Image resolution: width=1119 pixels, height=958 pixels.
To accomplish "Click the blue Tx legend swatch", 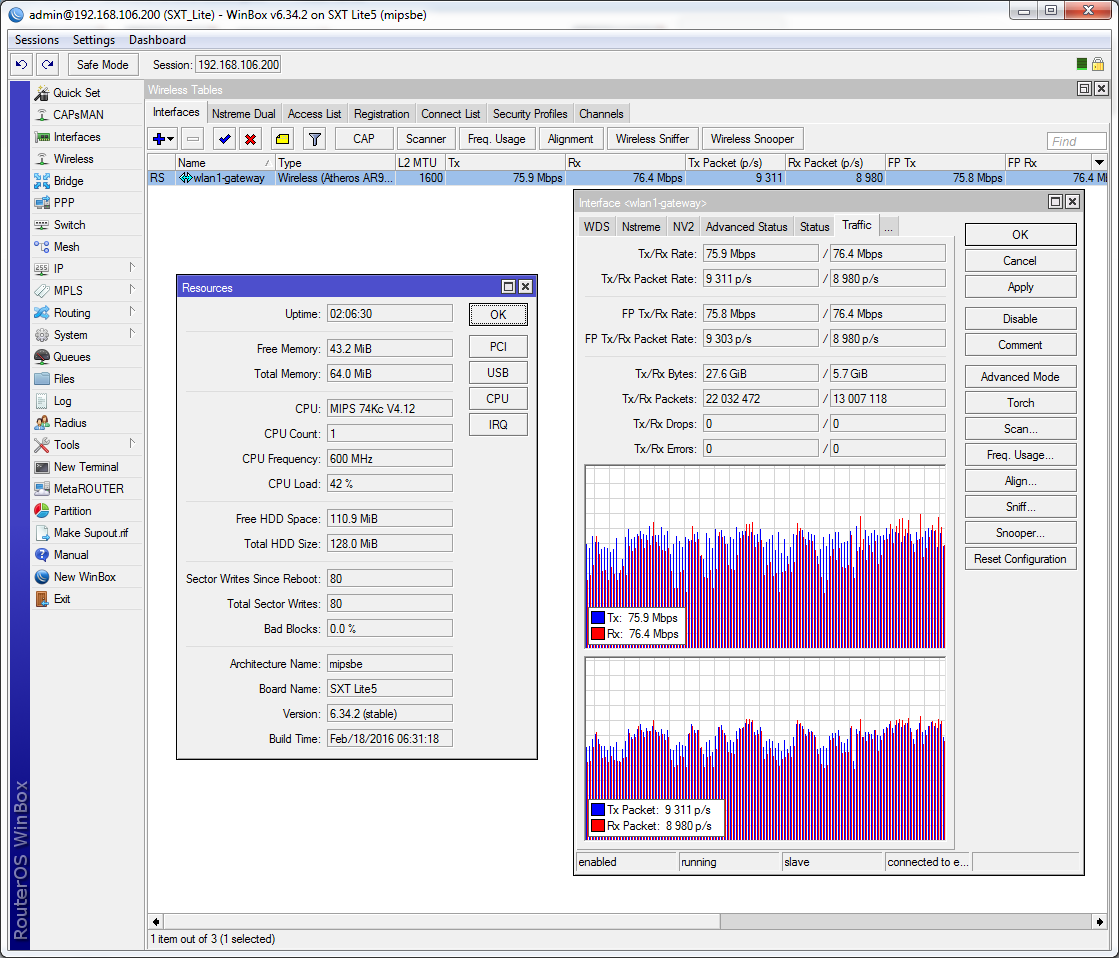I will click(x=597, y=618).
